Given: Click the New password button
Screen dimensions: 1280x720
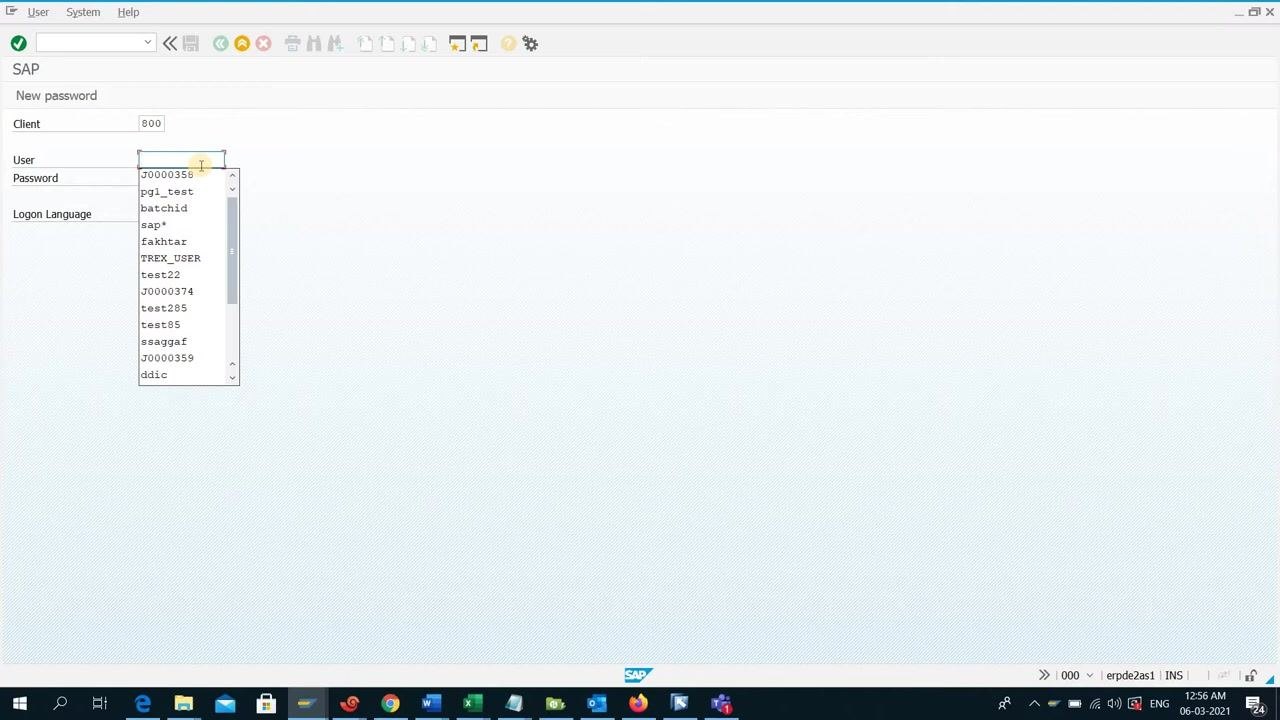Looking at the screenshot, I should click(x=56, y=95).
